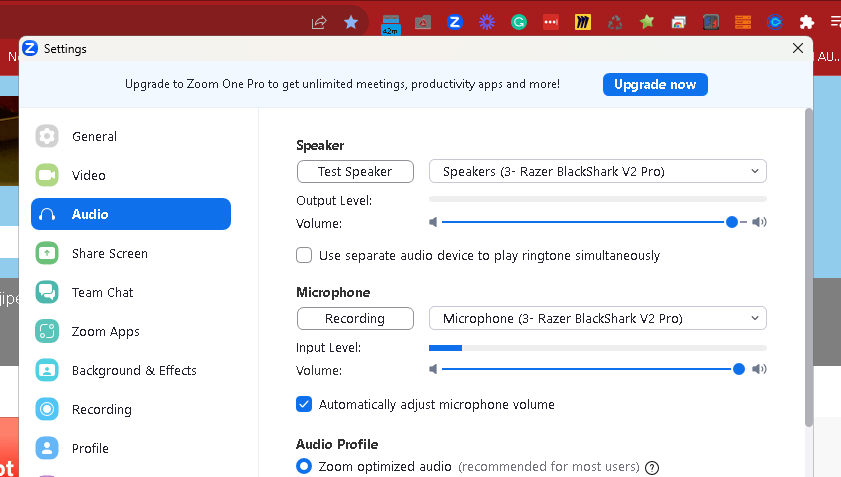Click the Grammarly extension icon
The height and width of the screenshot is (477, 841).
click(x=519, y=22)
